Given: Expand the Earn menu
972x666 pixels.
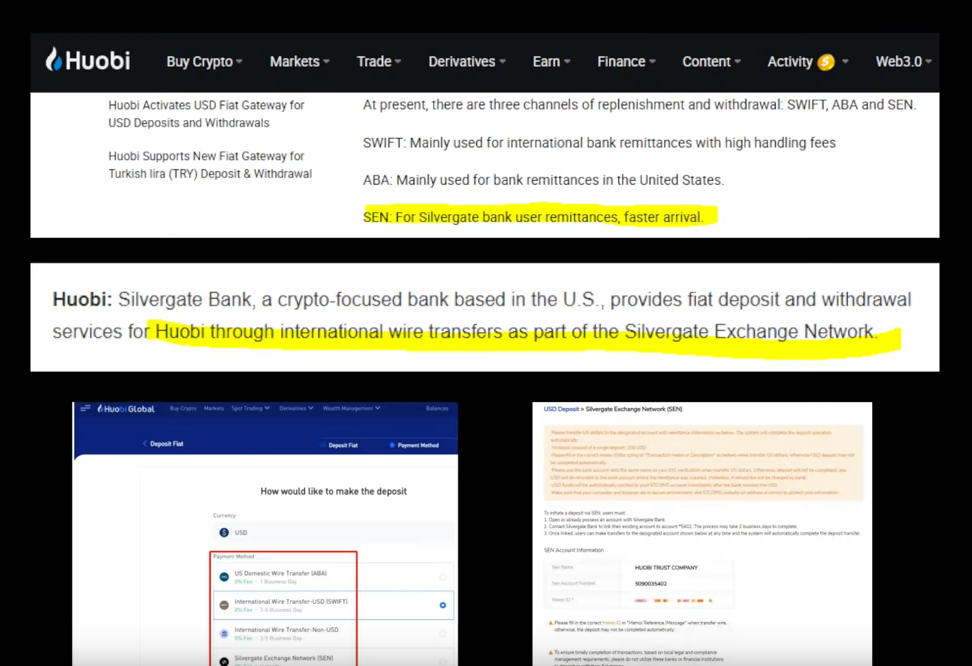Looking at the screenshot, I should (551, 61).
